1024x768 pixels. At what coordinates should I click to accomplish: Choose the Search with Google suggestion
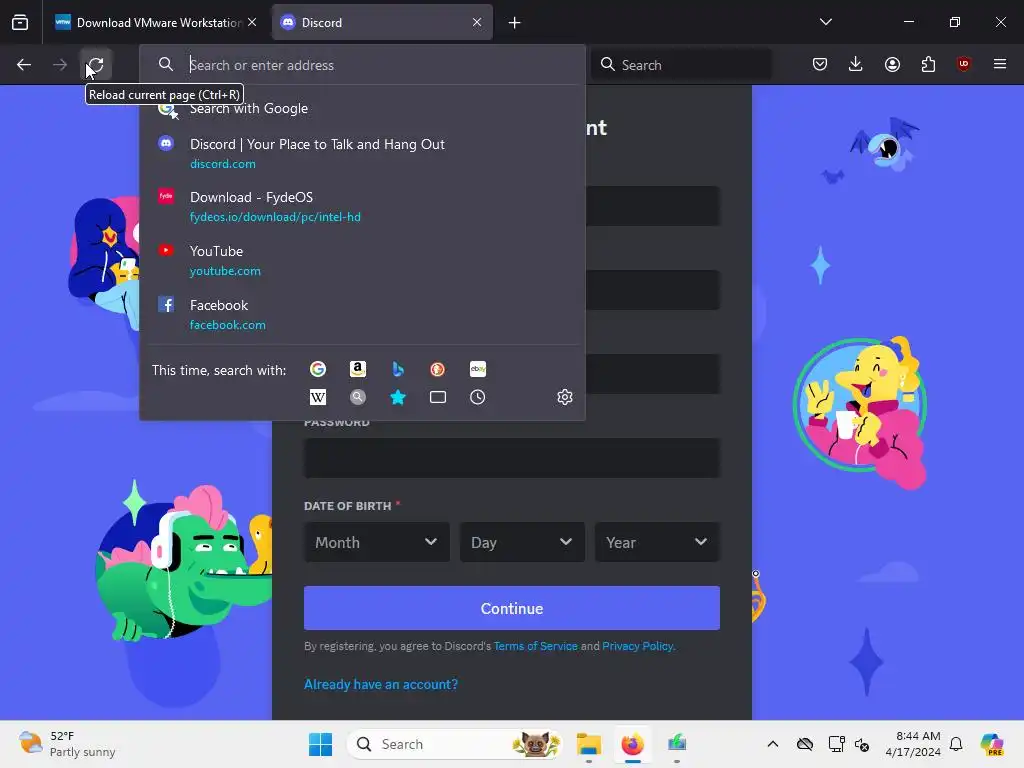(362, 108)
